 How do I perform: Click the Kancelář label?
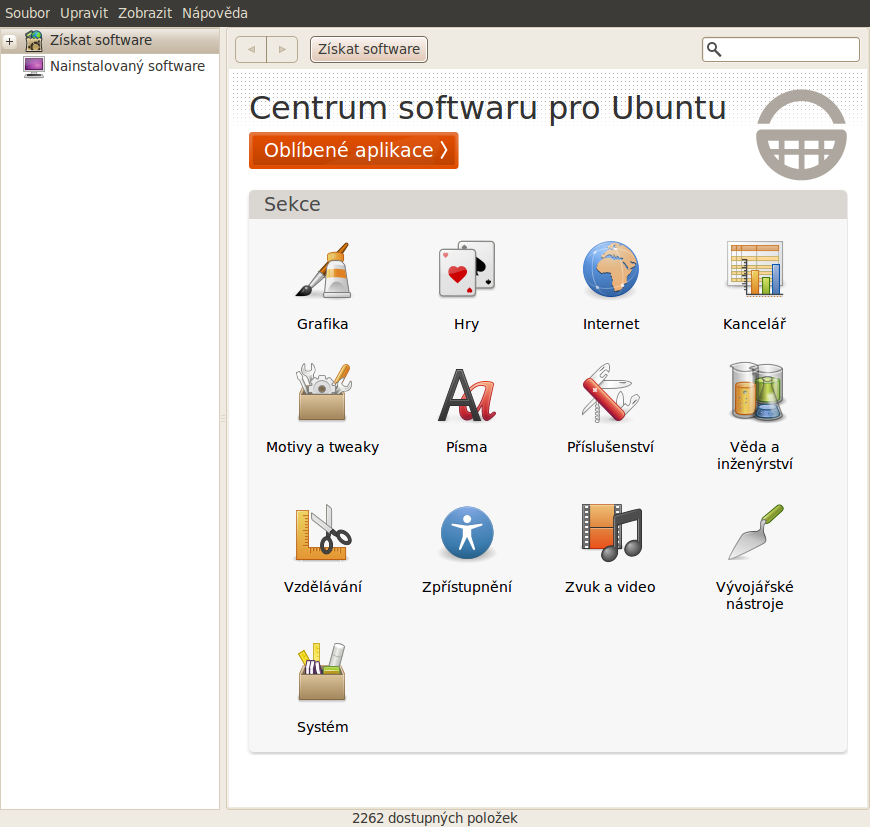click(x=755, y=324)
